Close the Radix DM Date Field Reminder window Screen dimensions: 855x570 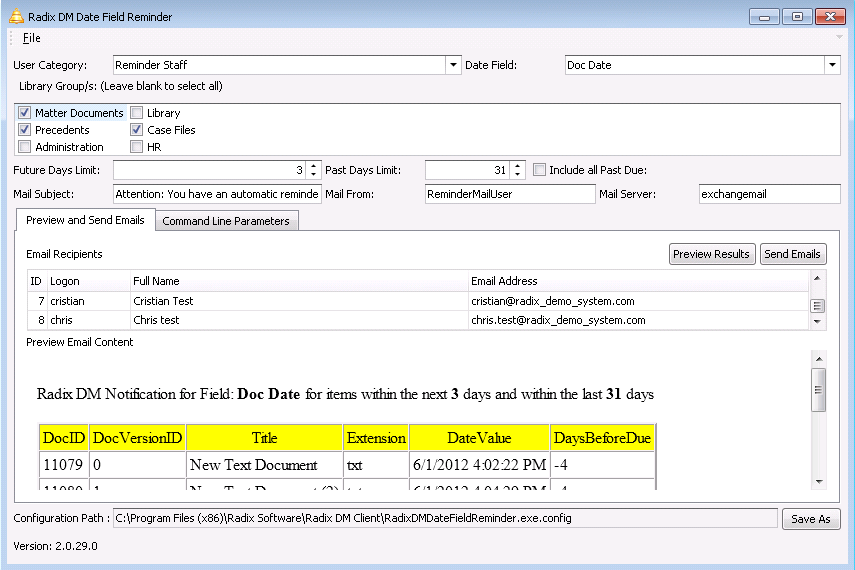[830, 17]
